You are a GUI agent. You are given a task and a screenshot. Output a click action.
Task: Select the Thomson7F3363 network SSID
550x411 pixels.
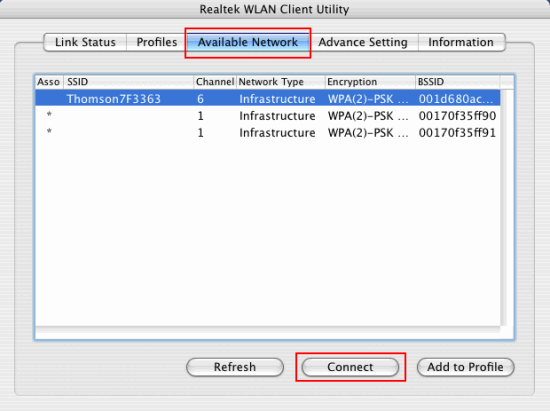[114, 99]
